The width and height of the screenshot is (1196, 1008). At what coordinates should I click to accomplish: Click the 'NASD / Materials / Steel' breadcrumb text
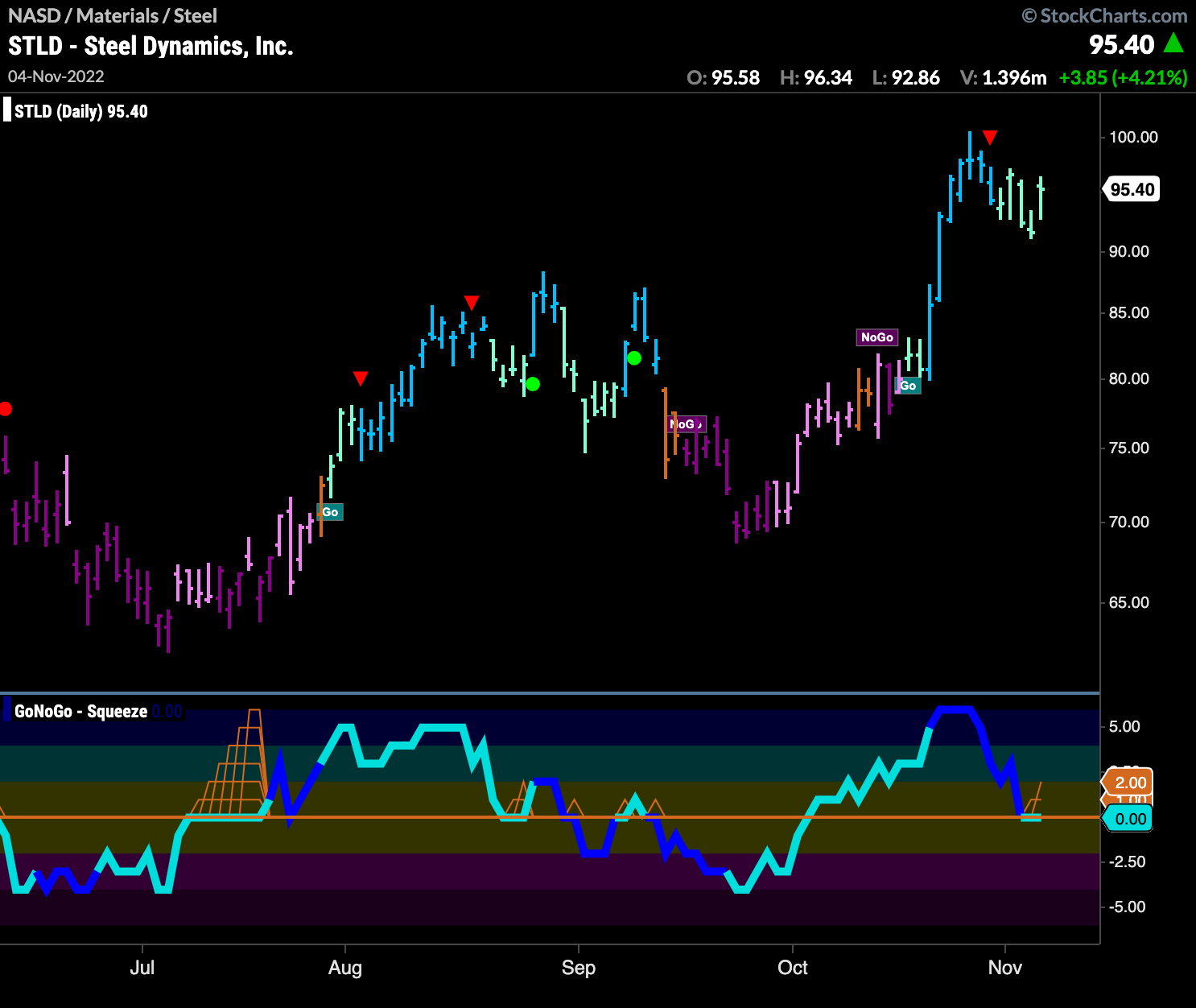(113, 15)
